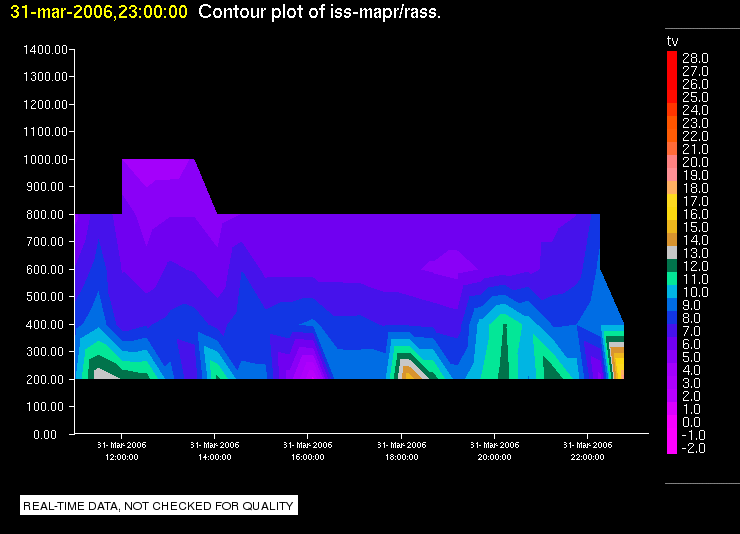The image size is (740, 534).
Task: Click the 15.0 legend value
Action: [695, 227]
